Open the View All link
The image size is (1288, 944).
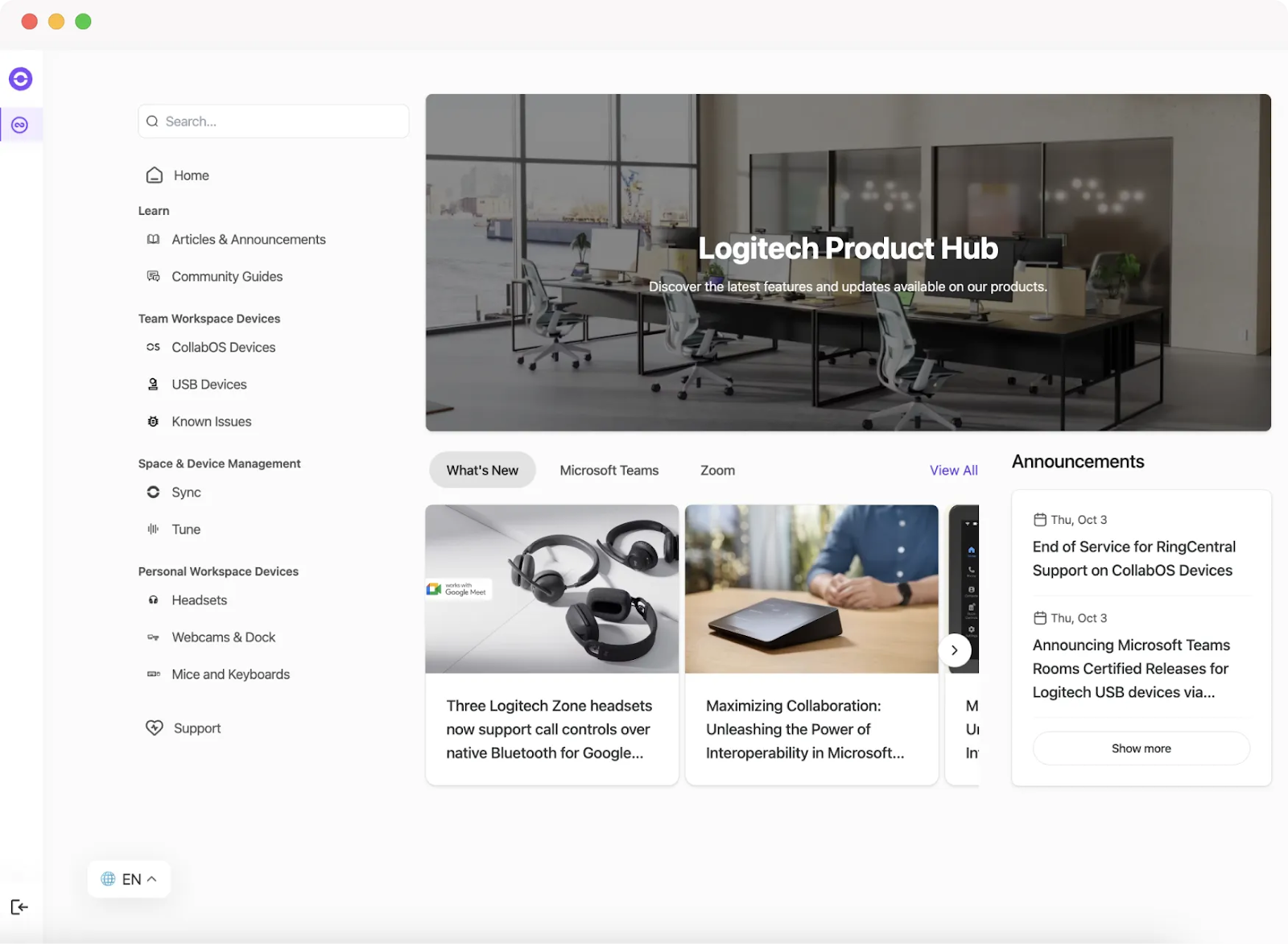click(954, 471)
